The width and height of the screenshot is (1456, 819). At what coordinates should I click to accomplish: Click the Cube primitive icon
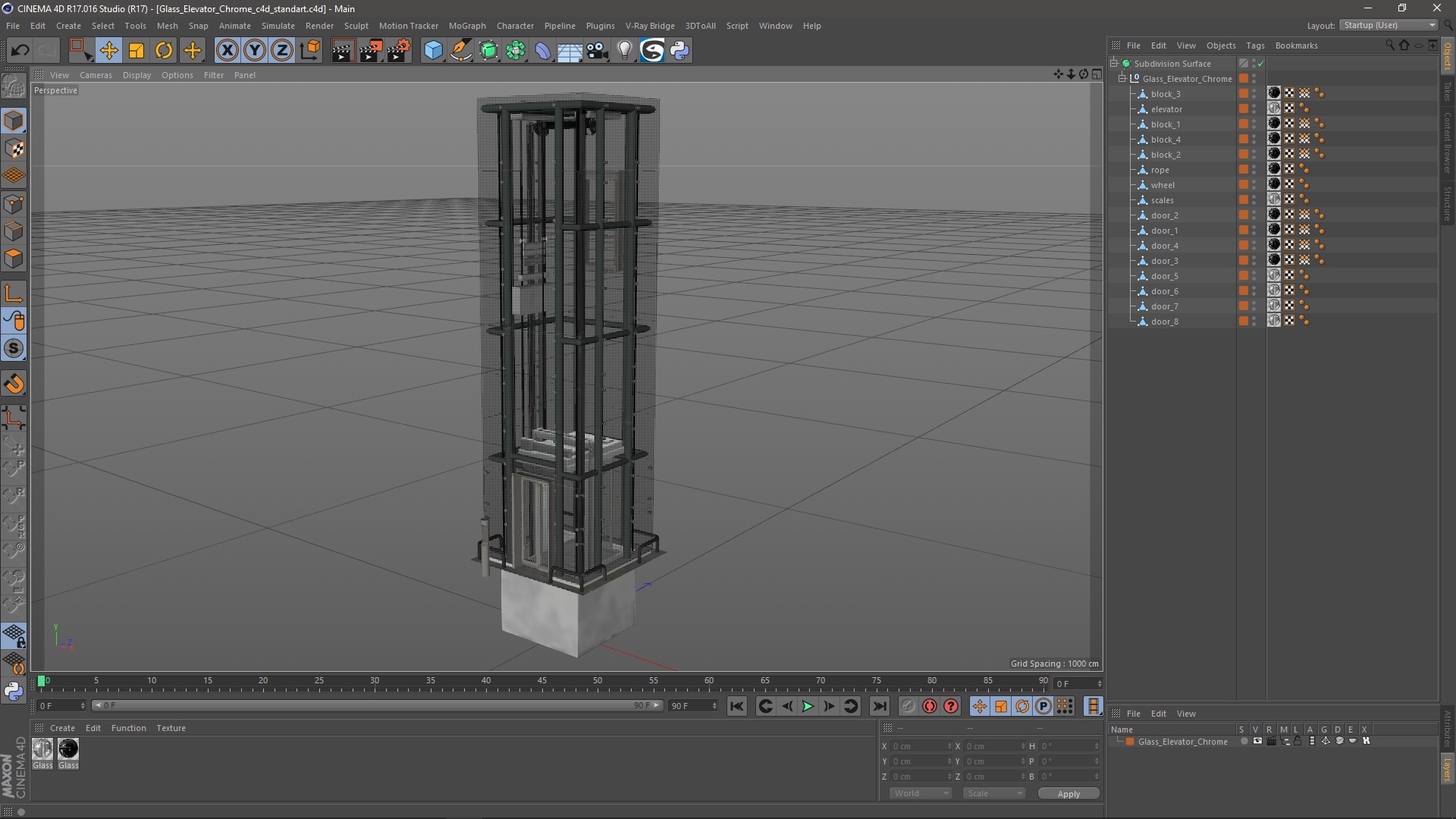tap(433, 51)
